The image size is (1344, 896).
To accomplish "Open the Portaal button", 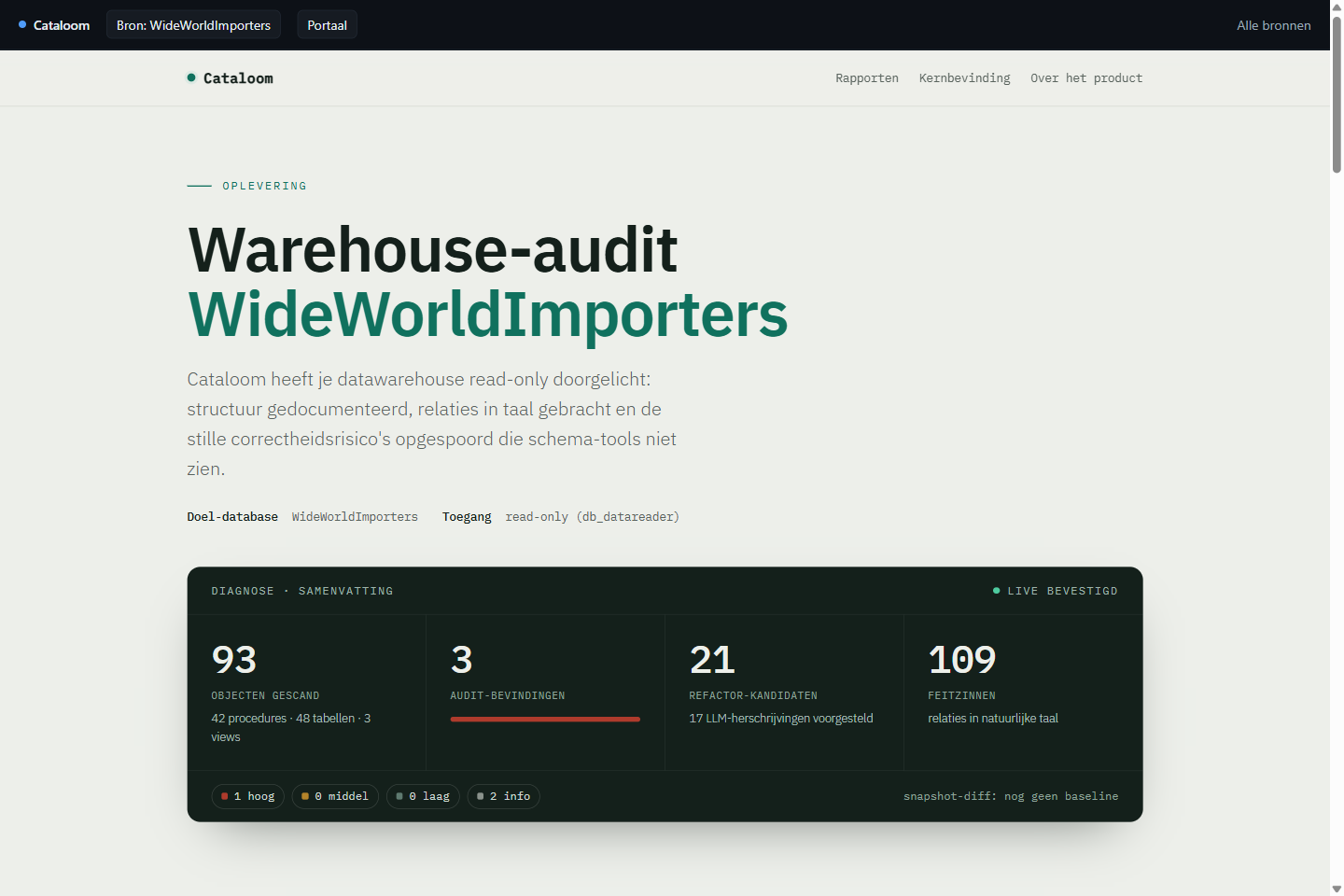I will (x=327, y=25).
